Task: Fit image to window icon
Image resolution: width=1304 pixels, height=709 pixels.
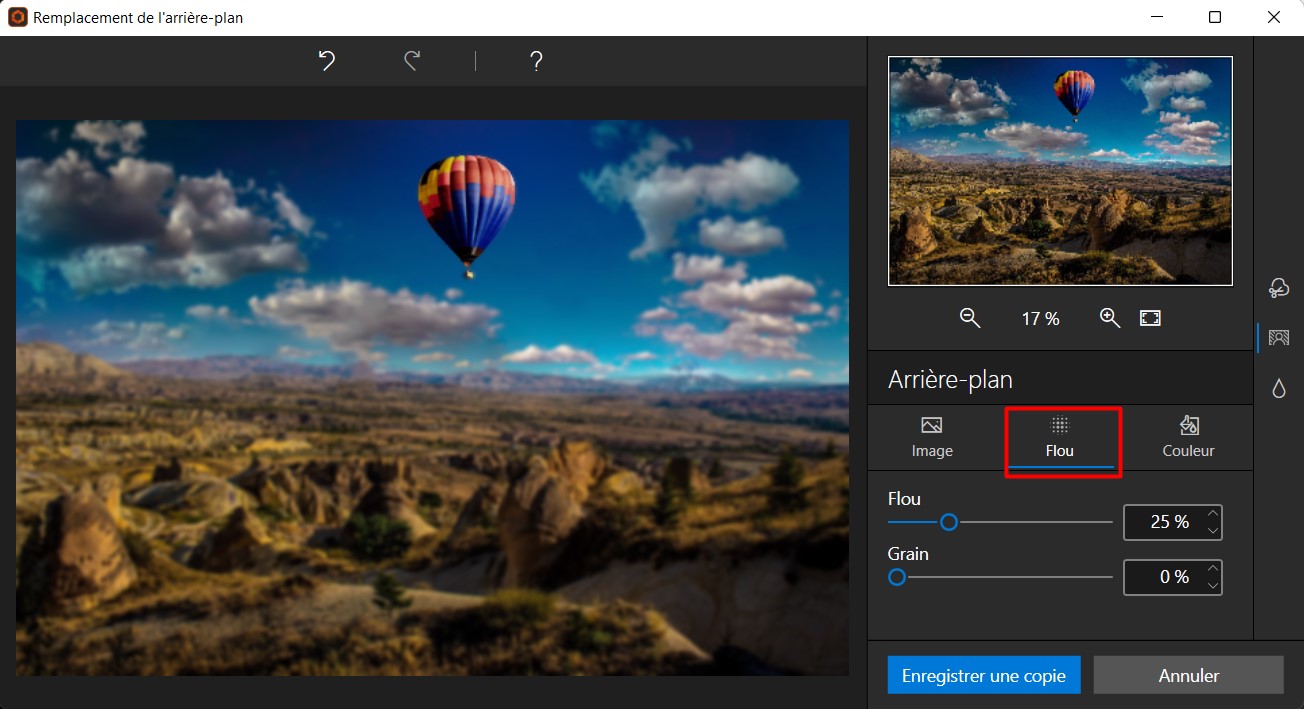Action: pos(1150,318)
